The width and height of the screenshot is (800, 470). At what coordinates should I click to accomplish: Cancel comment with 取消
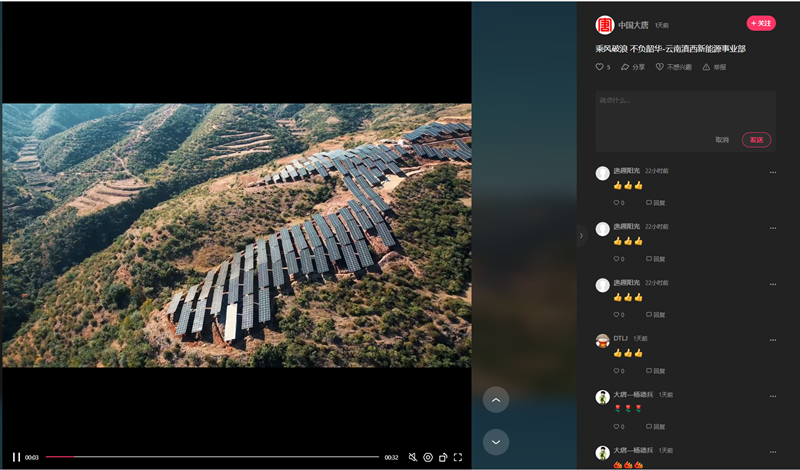[x=722, y=140]
